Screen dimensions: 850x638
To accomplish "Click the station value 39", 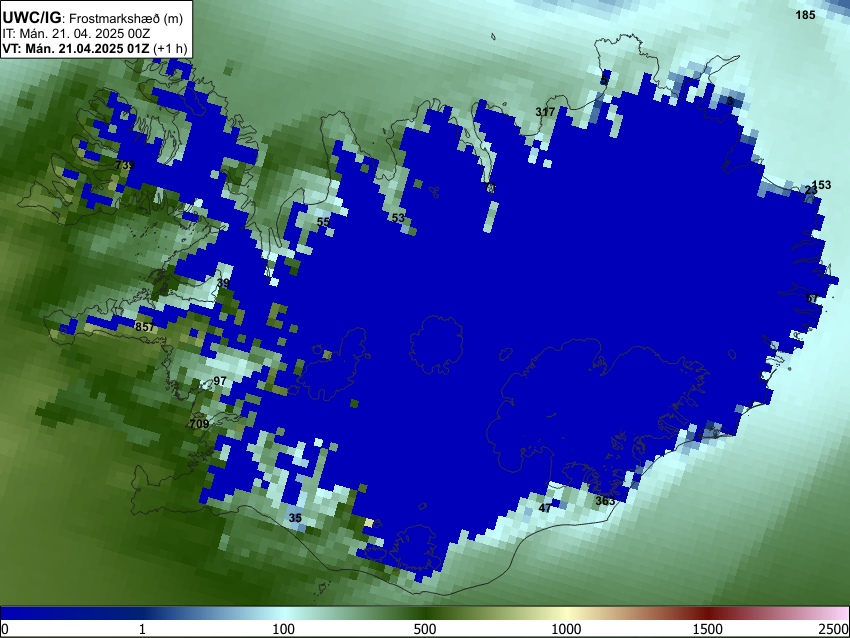I will click(x=223, y=283).
